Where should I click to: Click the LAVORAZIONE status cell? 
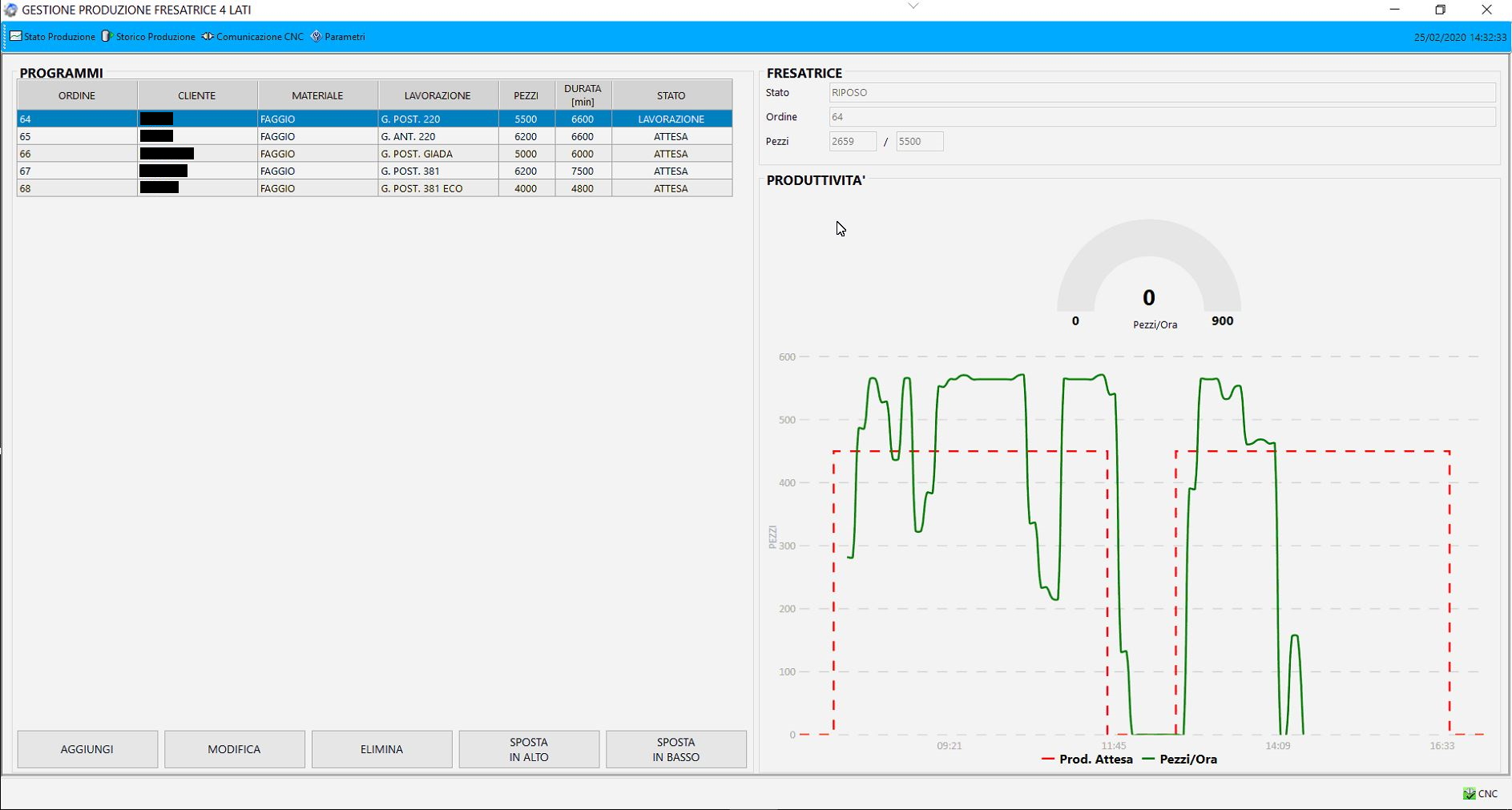pyautogui.click(x=671, y=119)
